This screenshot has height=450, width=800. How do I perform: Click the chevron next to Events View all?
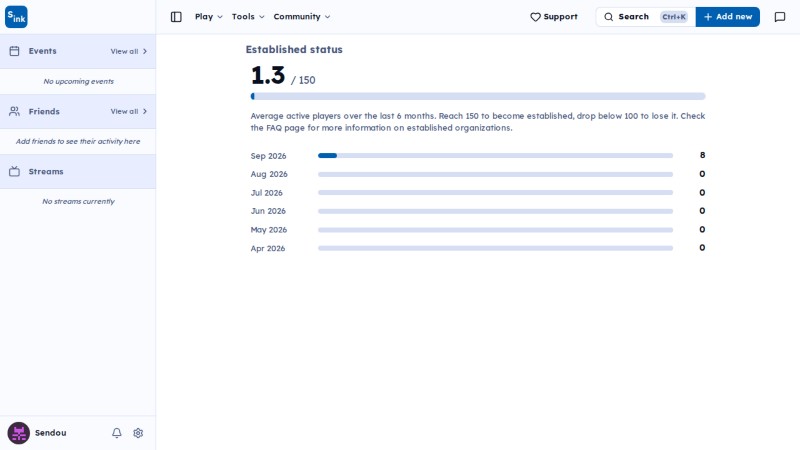145,52
